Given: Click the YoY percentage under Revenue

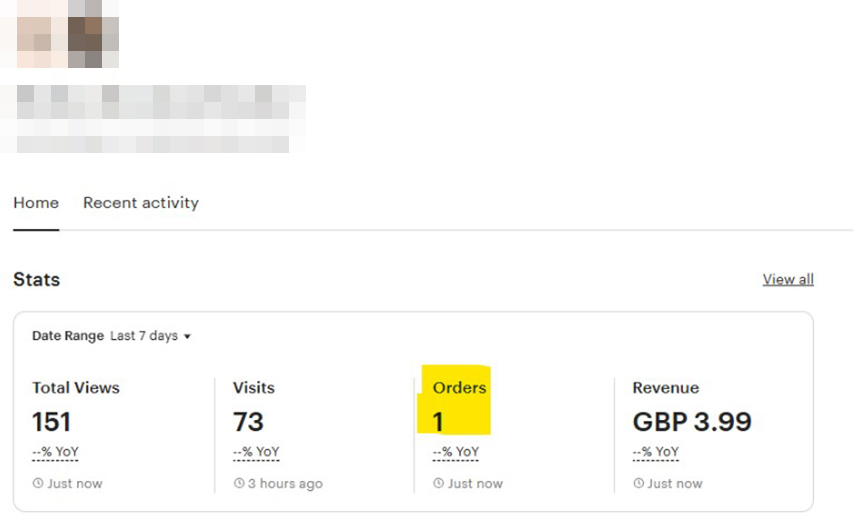Looking at the screenshot, I should pyautogui.click(x=656, y=452).
